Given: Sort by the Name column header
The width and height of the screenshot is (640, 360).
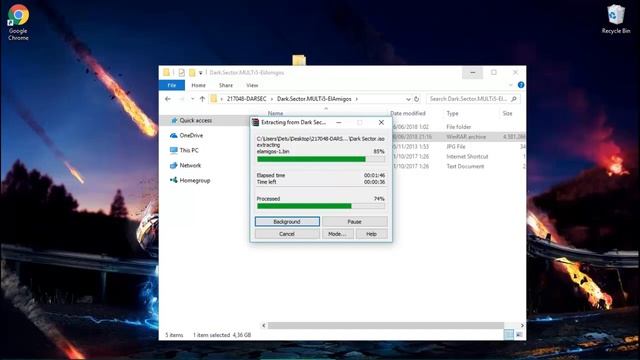Looking at the screenshot, I should point(276,113).
